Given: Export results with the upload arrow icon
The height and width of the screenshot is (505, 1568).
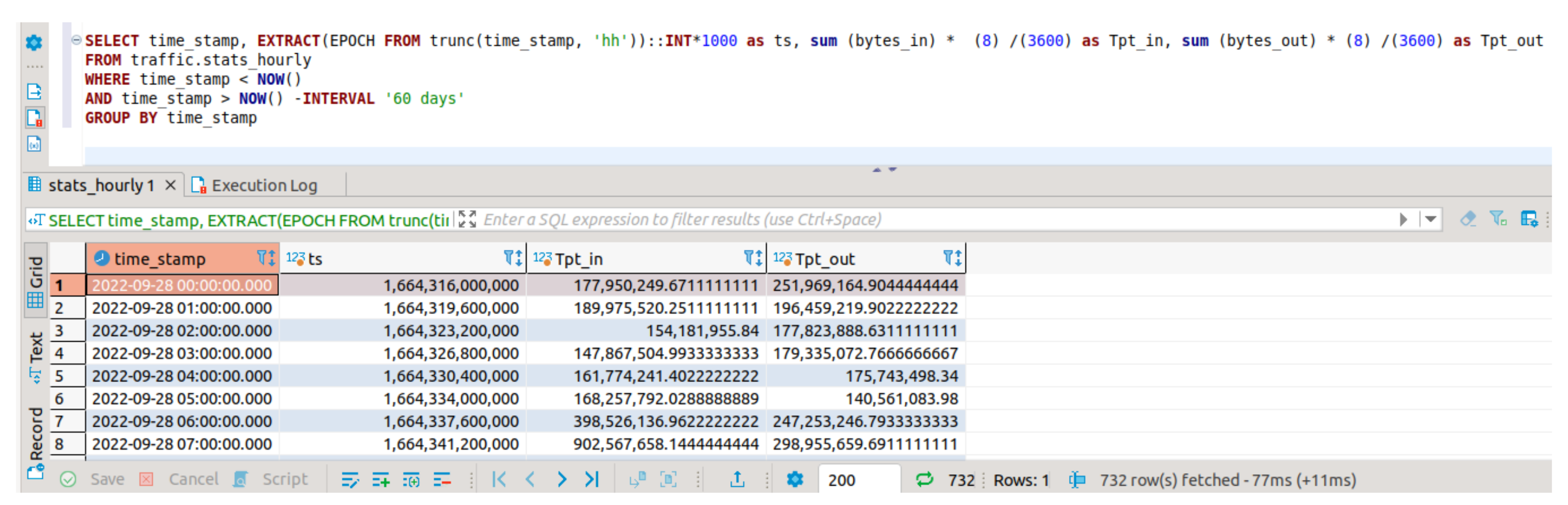Looking at the screenshot, I should click(737, 479).
